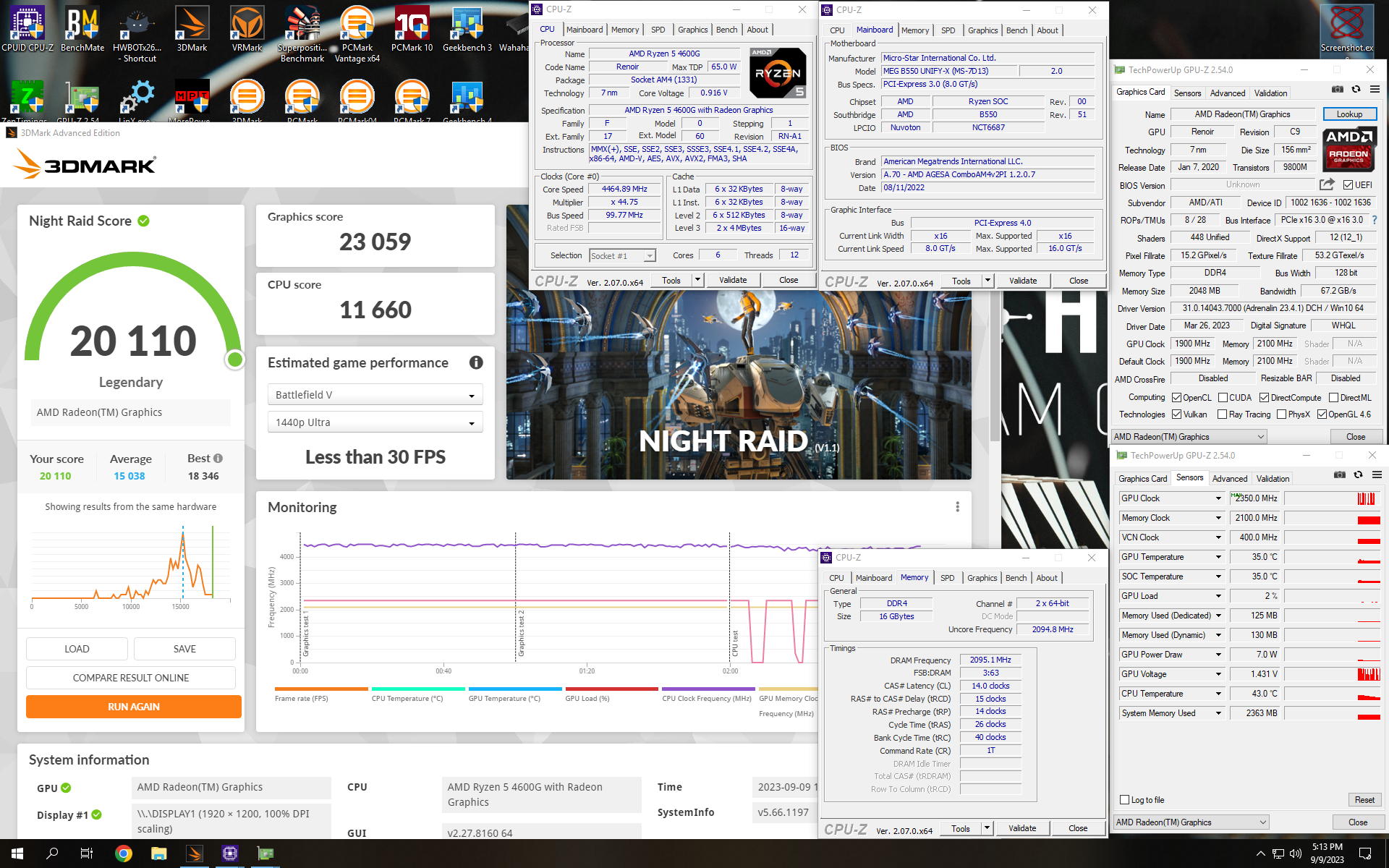Image resolution: width=1389 pixels, height=868 pixels.
Task: Toggle Ray Tracing checkbox
Action: 1222,414
